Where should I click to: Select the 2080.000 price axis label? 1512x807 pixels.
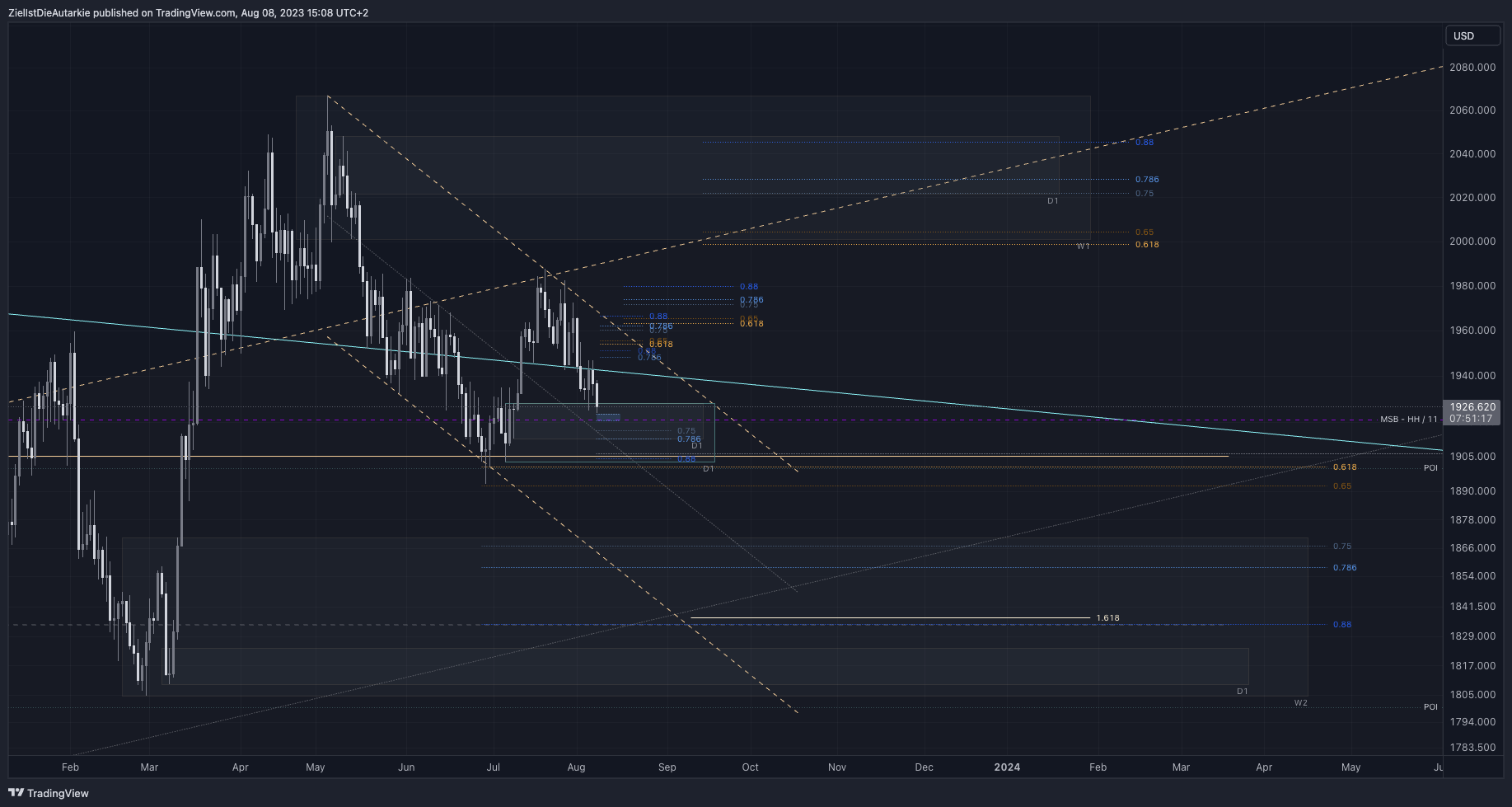pyautogui.click(x=1472, y=68)
